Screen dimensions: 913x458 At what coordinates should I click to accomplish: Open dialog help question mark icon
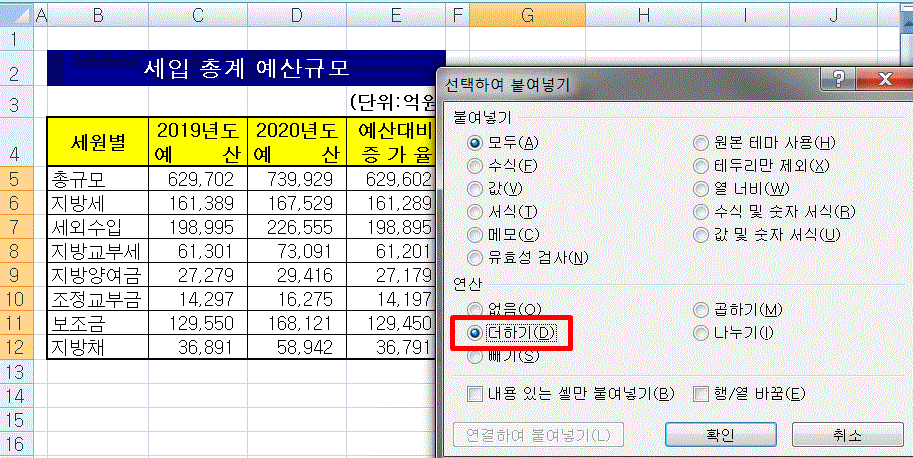(838, 79)
